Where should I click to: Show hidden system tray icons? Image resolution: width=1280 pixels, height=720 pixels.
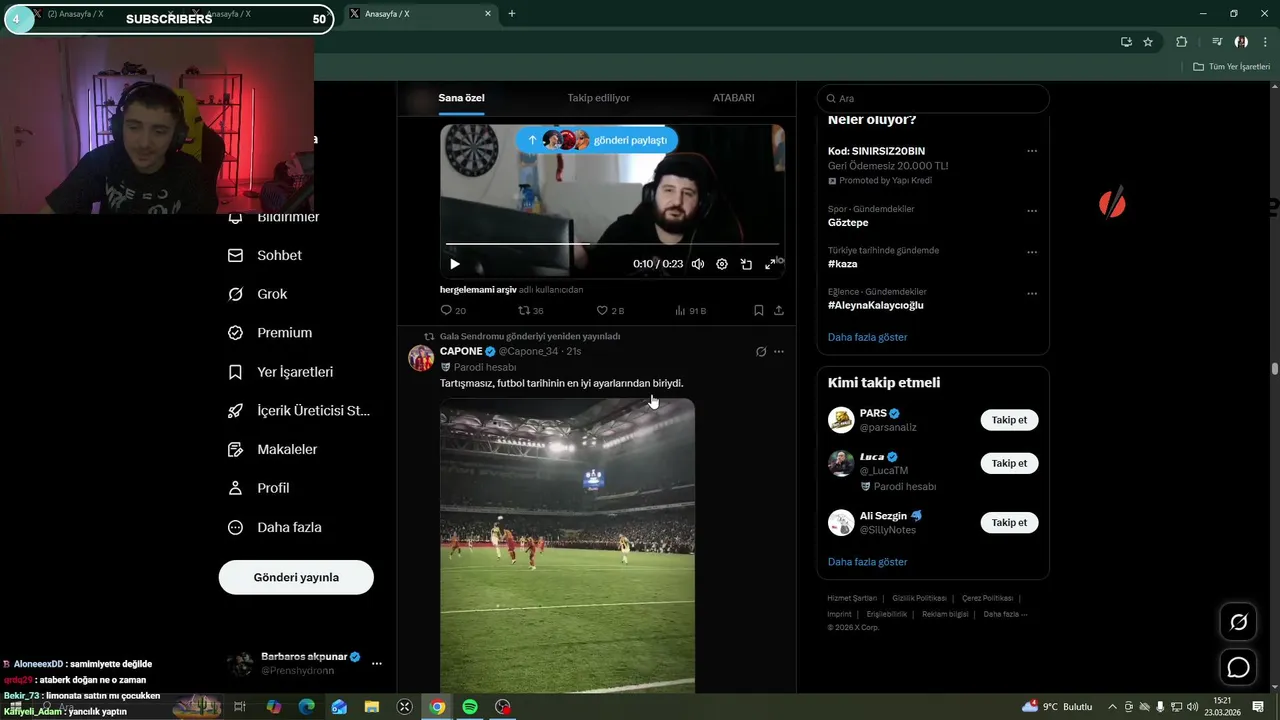[1112, 707]
